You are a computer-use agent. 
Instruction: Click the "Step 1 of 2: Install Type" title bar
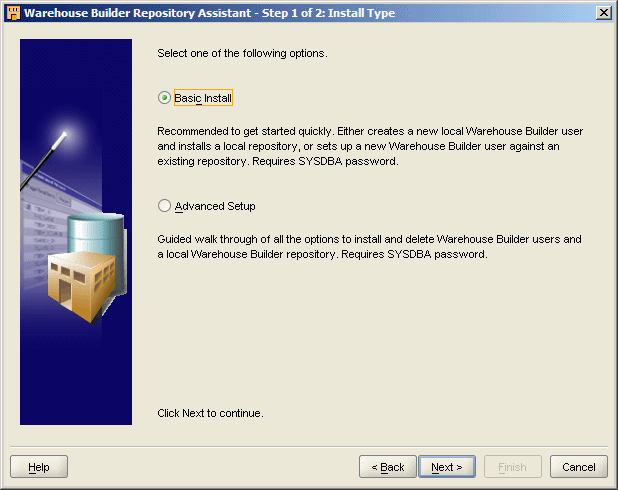(x=328, y=13)
